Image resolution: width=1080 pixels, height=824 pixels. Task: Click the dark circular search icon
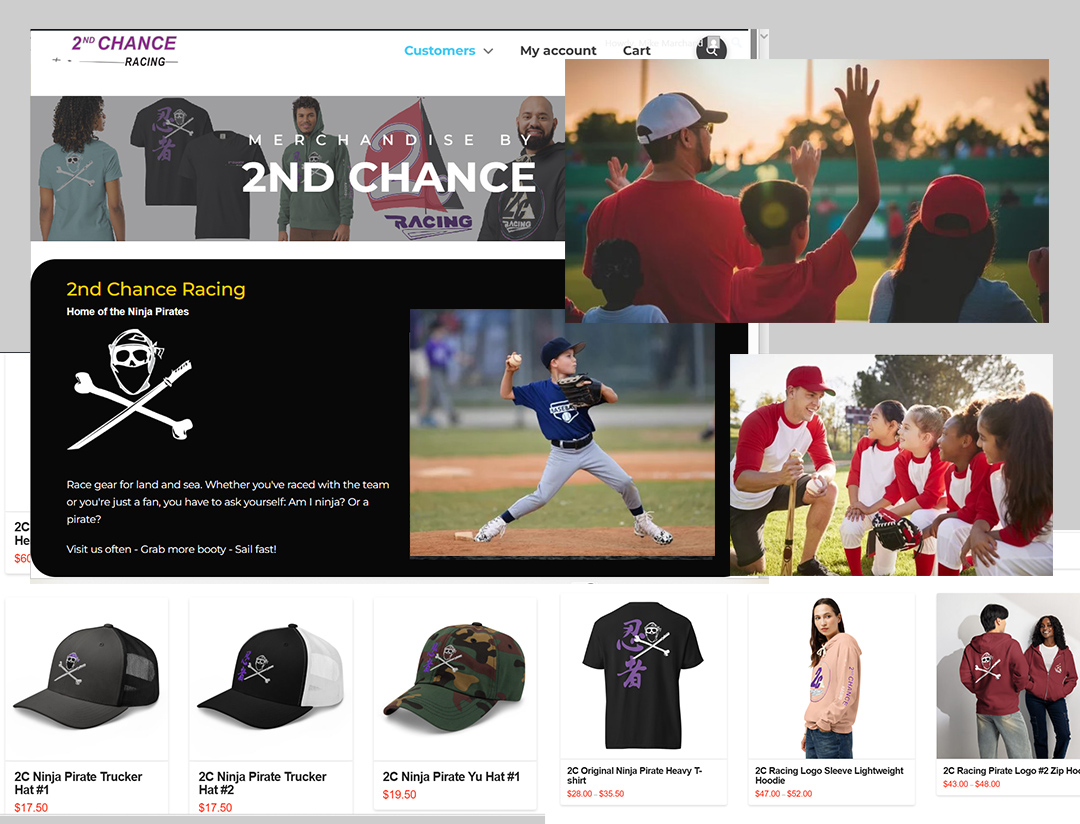pos(712,50)
